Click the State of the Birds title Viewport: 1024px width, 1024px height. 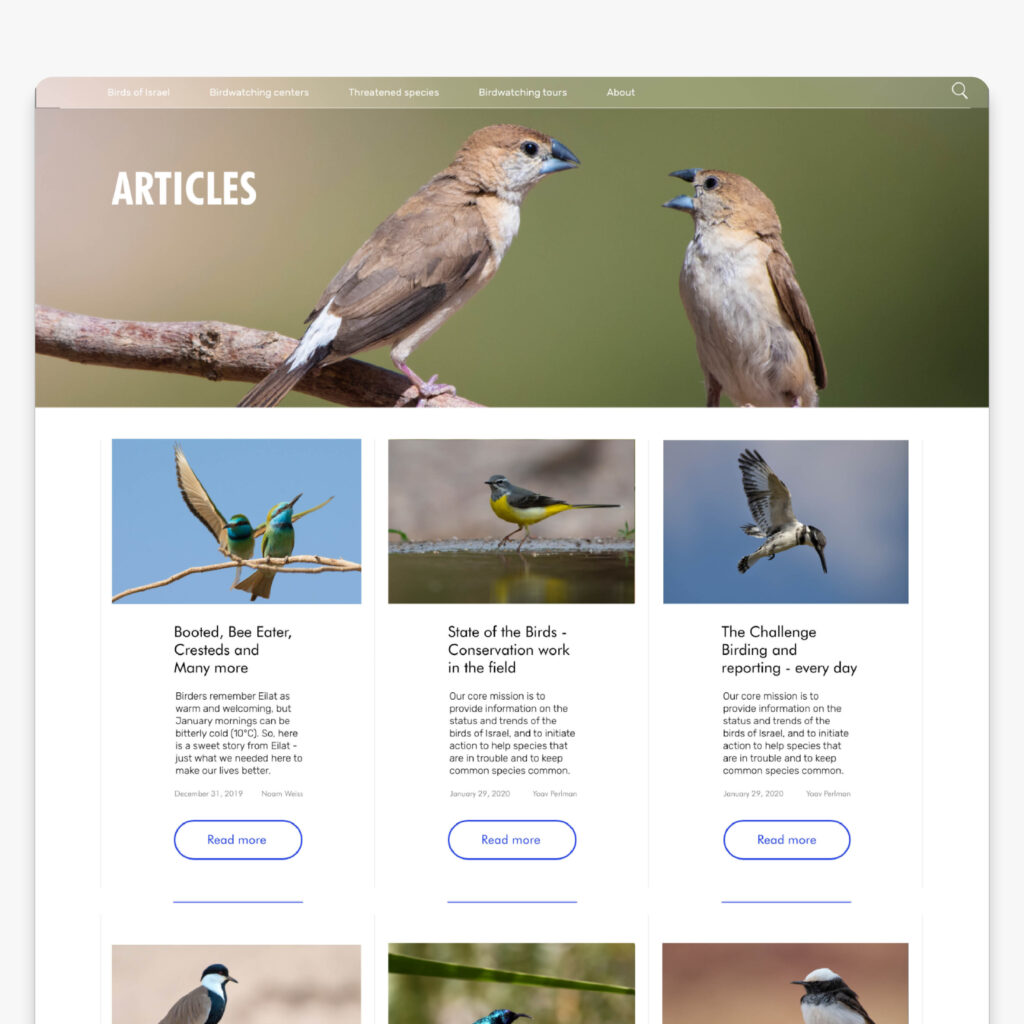(509, 650)
